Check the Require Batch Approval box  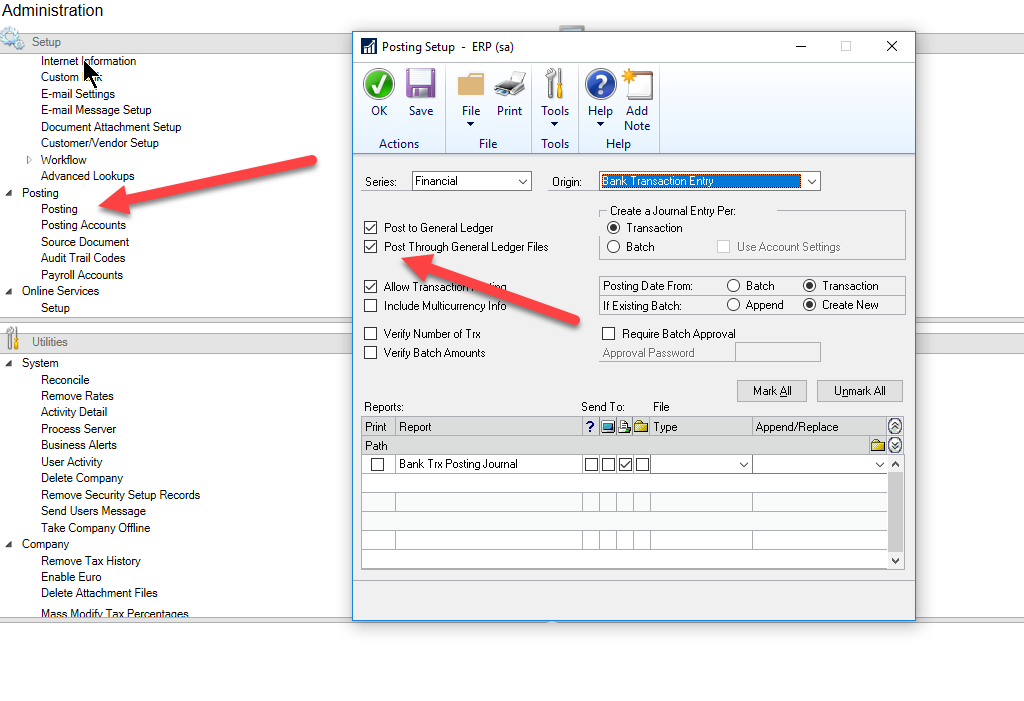[x=609, y=334]
